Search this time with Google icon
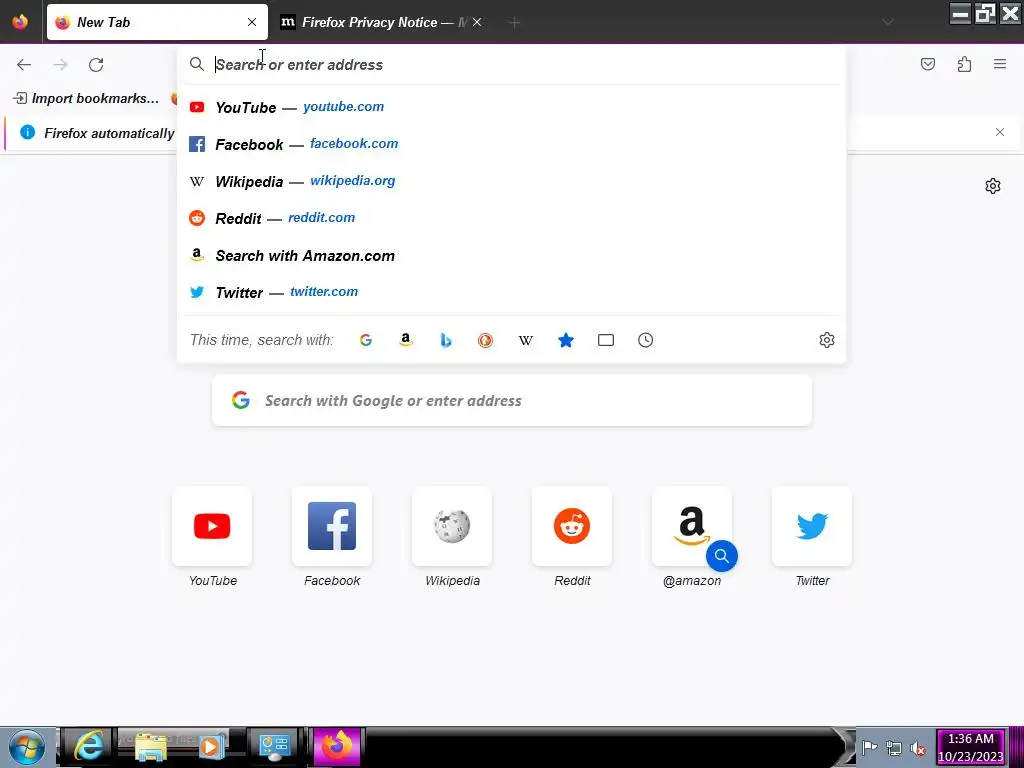 coord(366,340)
